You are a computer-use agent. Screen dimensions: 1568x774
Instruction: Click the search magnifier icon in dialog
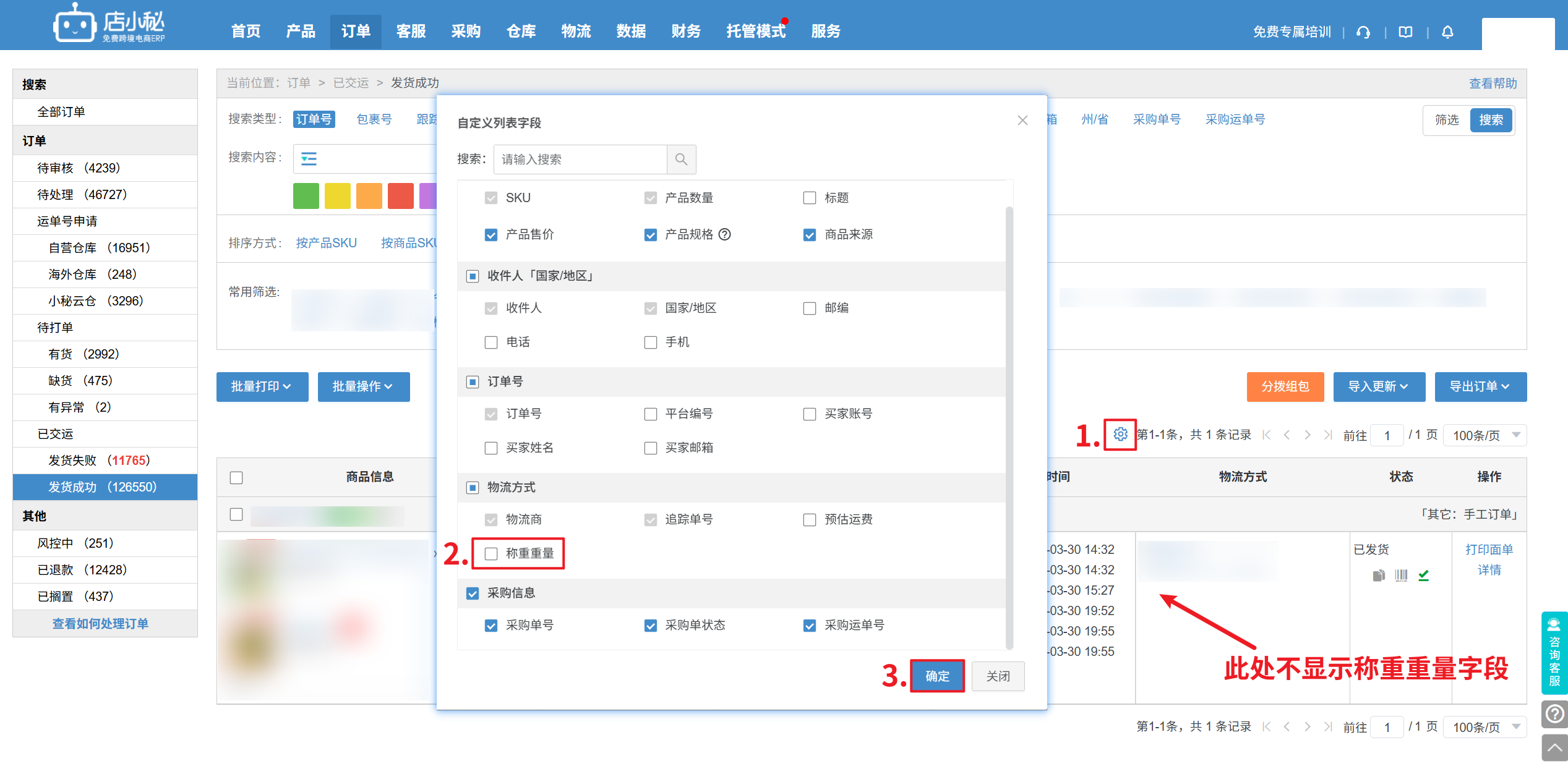(x=681, y=159)
